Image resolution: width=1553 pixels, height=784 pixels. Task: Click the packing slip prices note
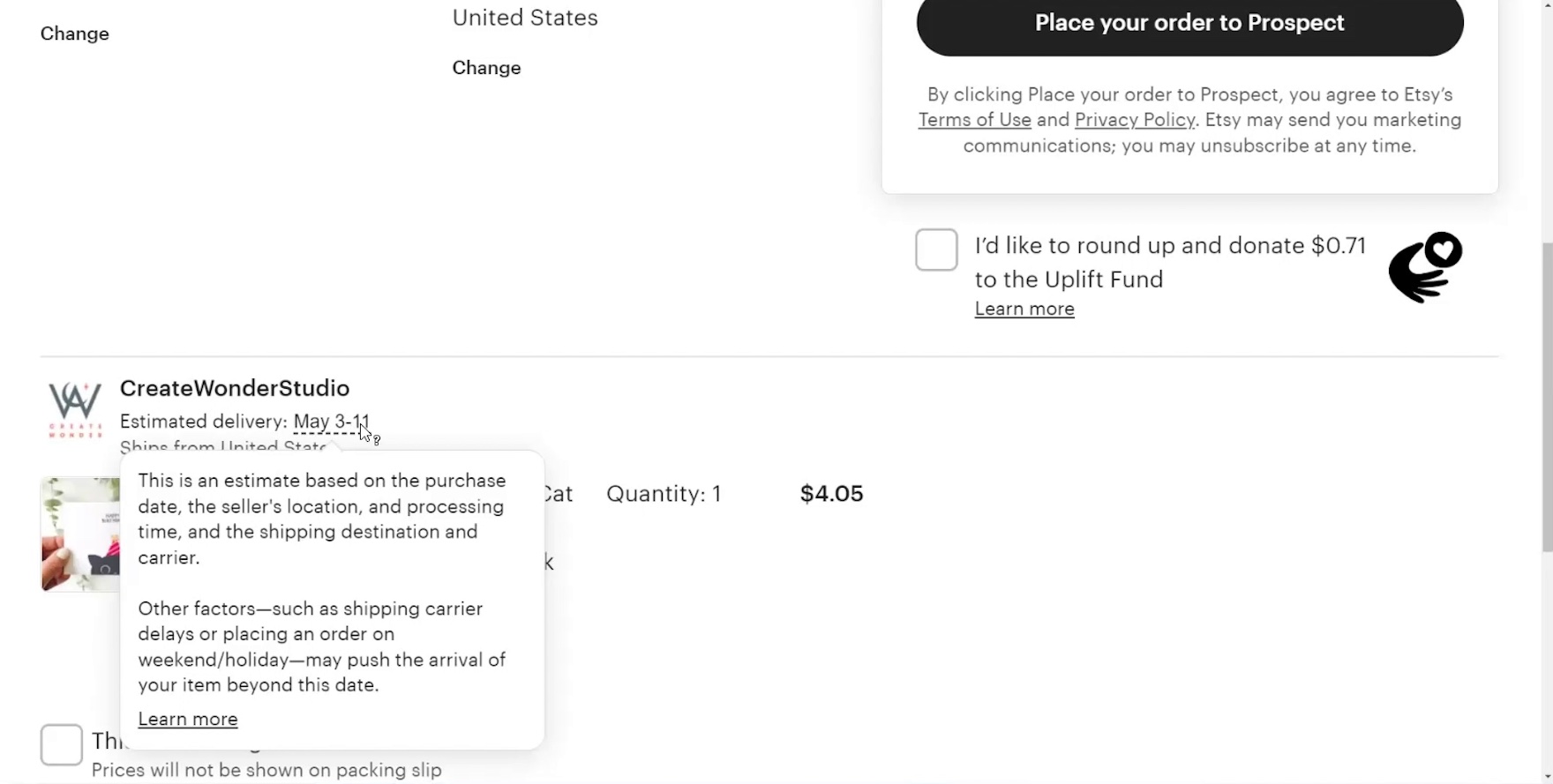[266, 770]
